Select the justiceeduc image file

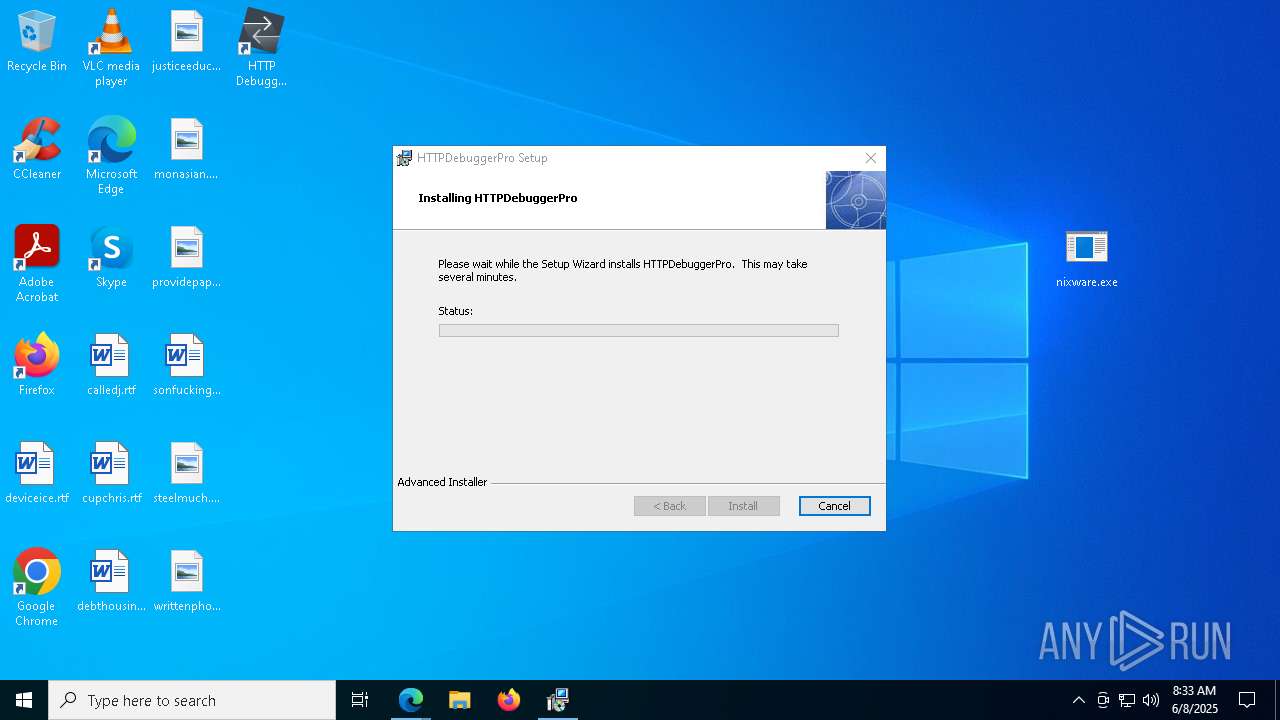pos(186,42)
